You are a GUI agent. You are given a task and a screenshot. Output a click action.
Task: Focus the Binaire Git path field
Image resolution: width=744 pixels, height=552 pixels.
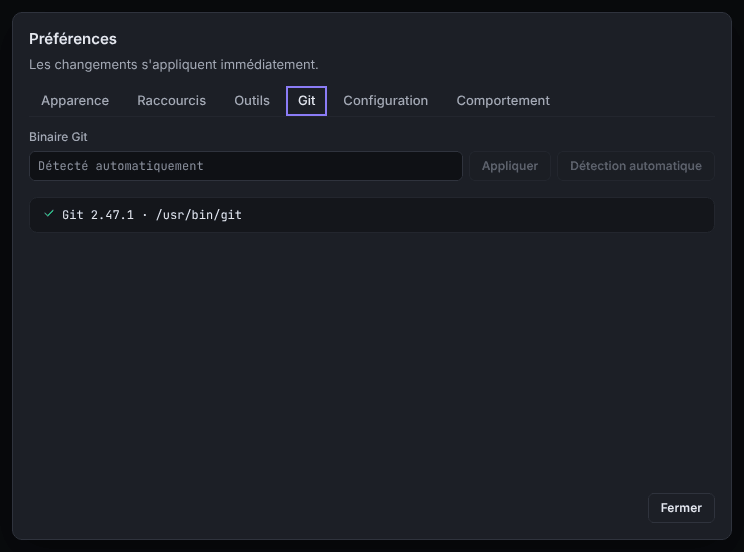[246, 166]
